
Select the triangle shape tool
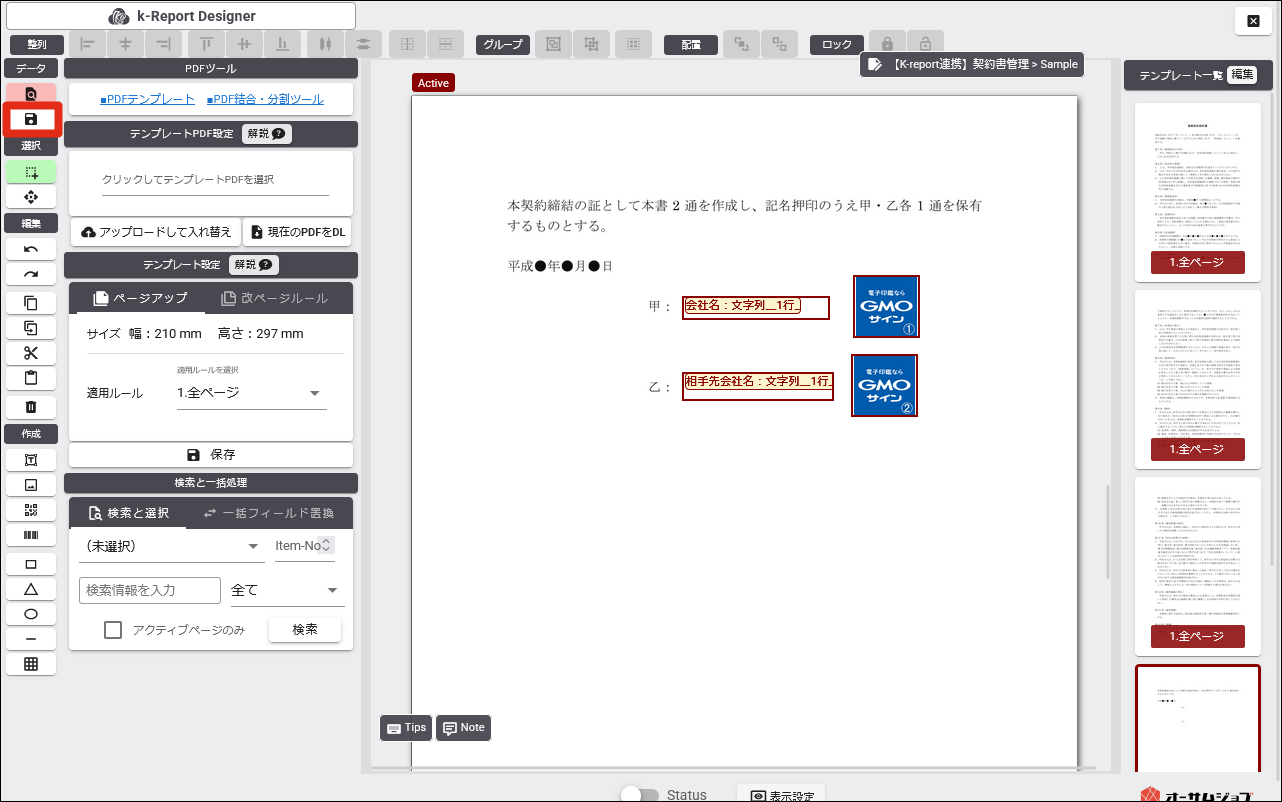click(x=31, y=589)
